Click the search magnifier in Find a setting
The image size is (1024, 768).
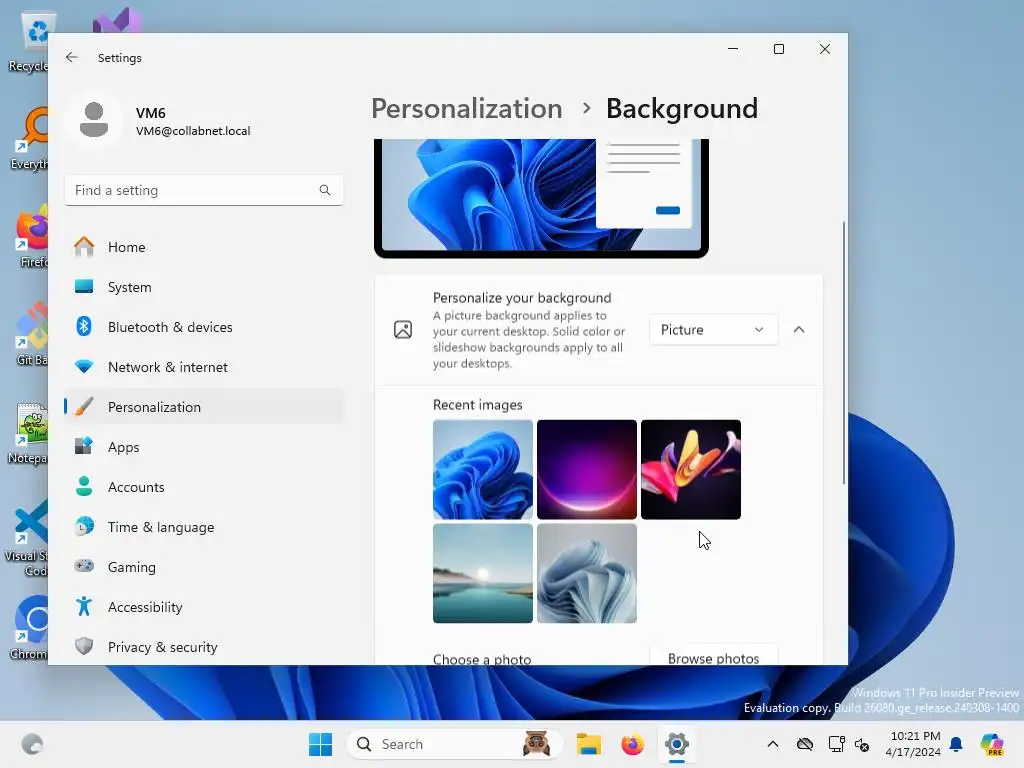click(x=325, y=190)
